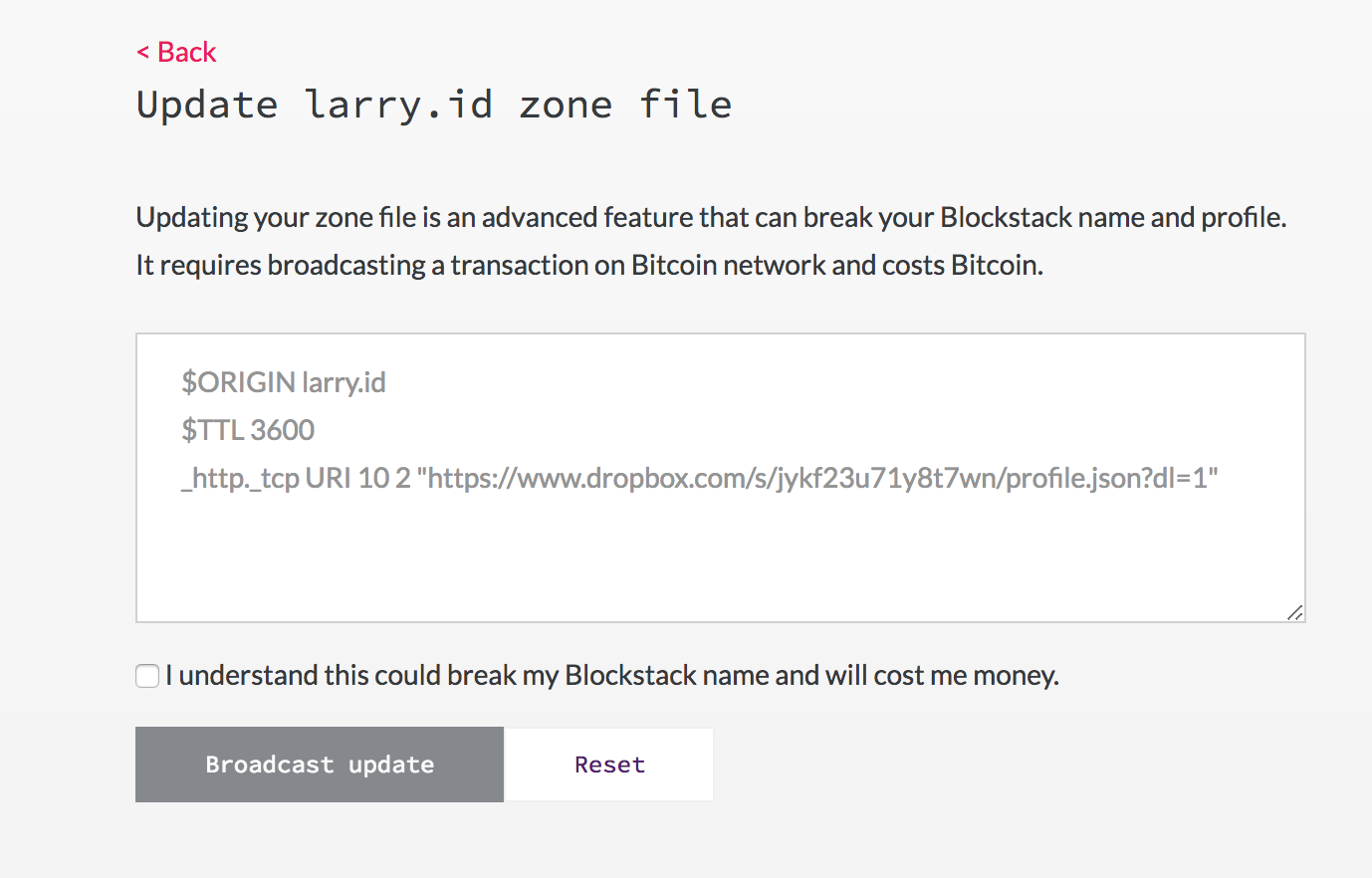
Task: Click the end of the Dropbox URL string
Action: coord(1217,478)
